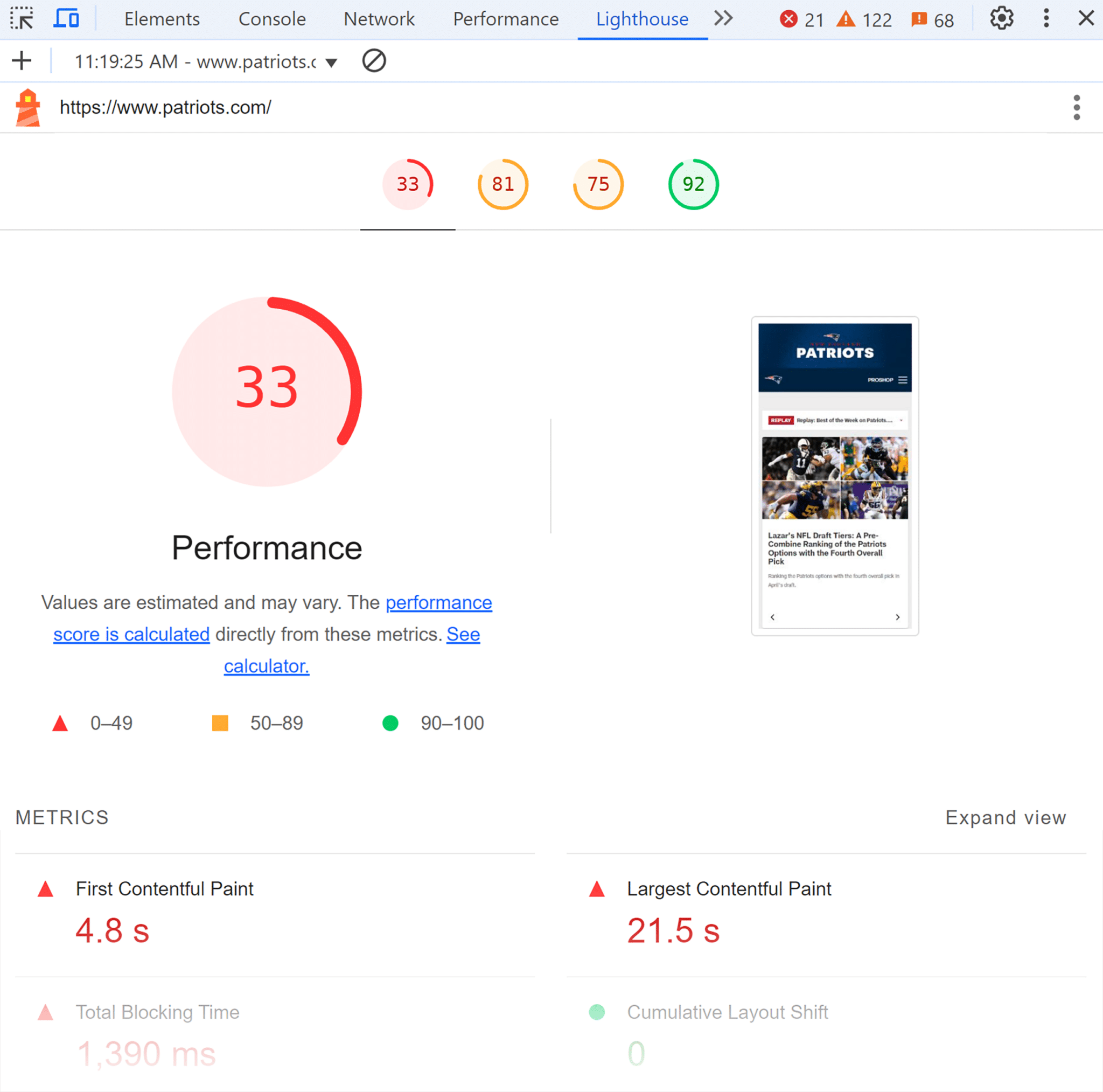Screen dimensions: 1103x1092
Task: Click Expand view in Metrics
Action: point(1006,817)
